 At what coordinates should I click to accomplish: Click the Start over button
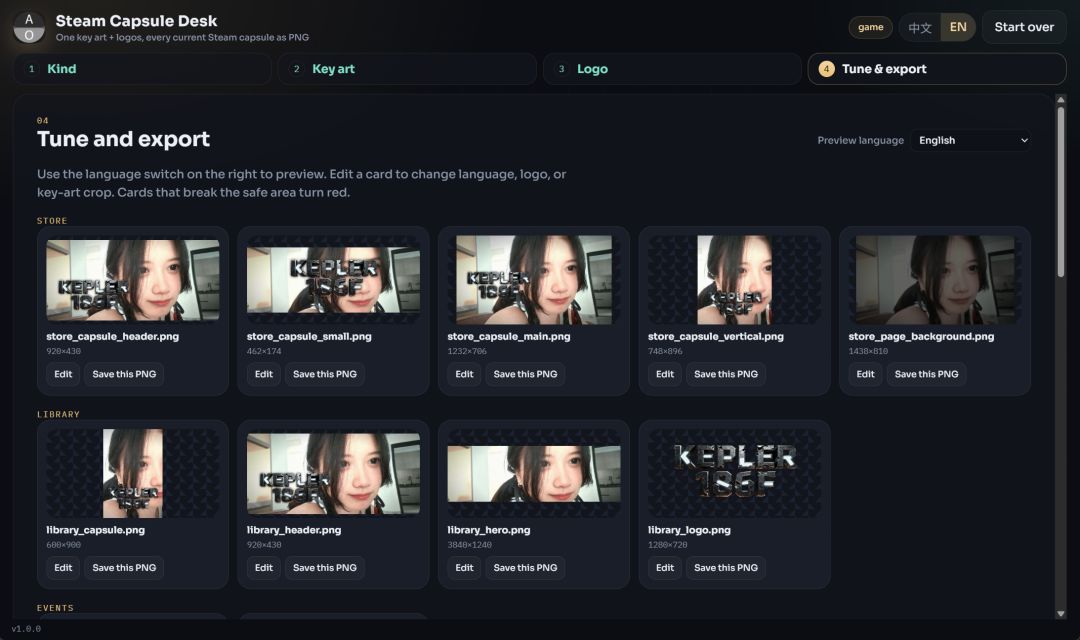tap(1024, 28)
